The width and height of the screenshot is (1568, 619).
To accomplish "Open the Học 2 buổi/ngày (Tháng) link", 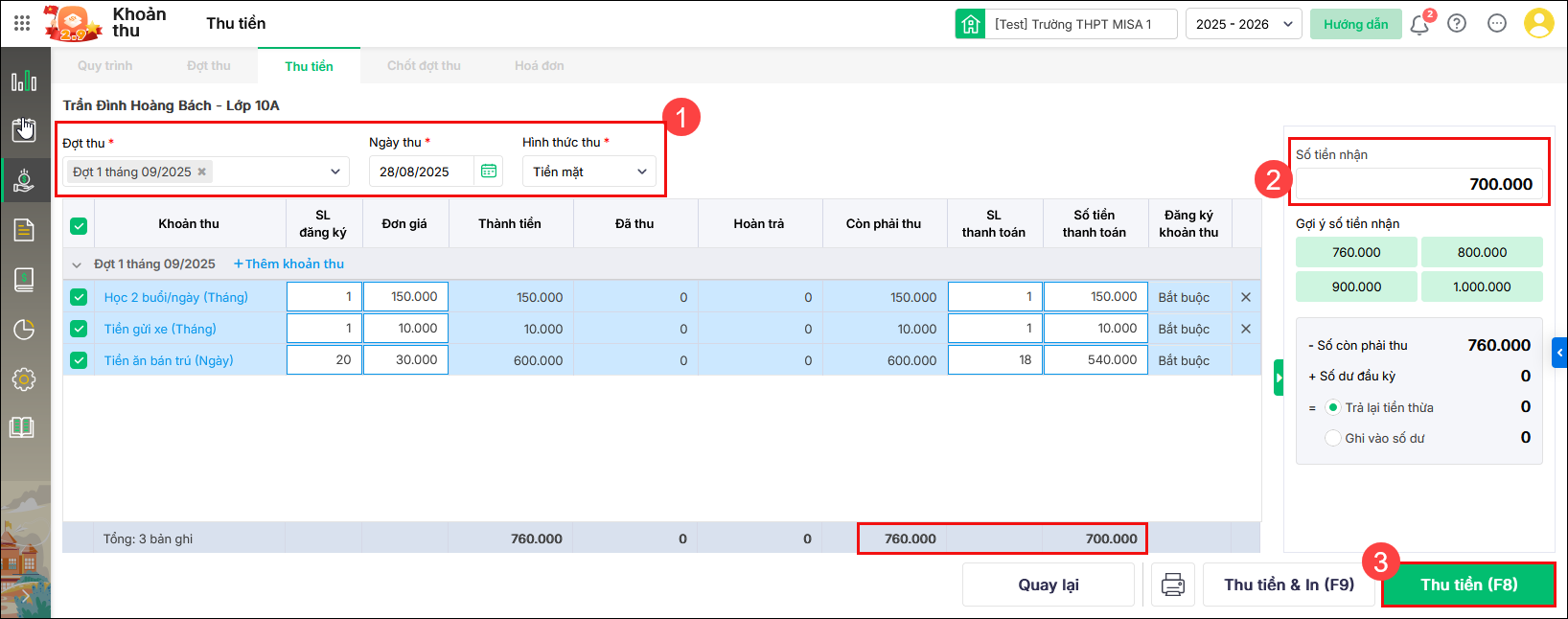I will tap(176, 297).
